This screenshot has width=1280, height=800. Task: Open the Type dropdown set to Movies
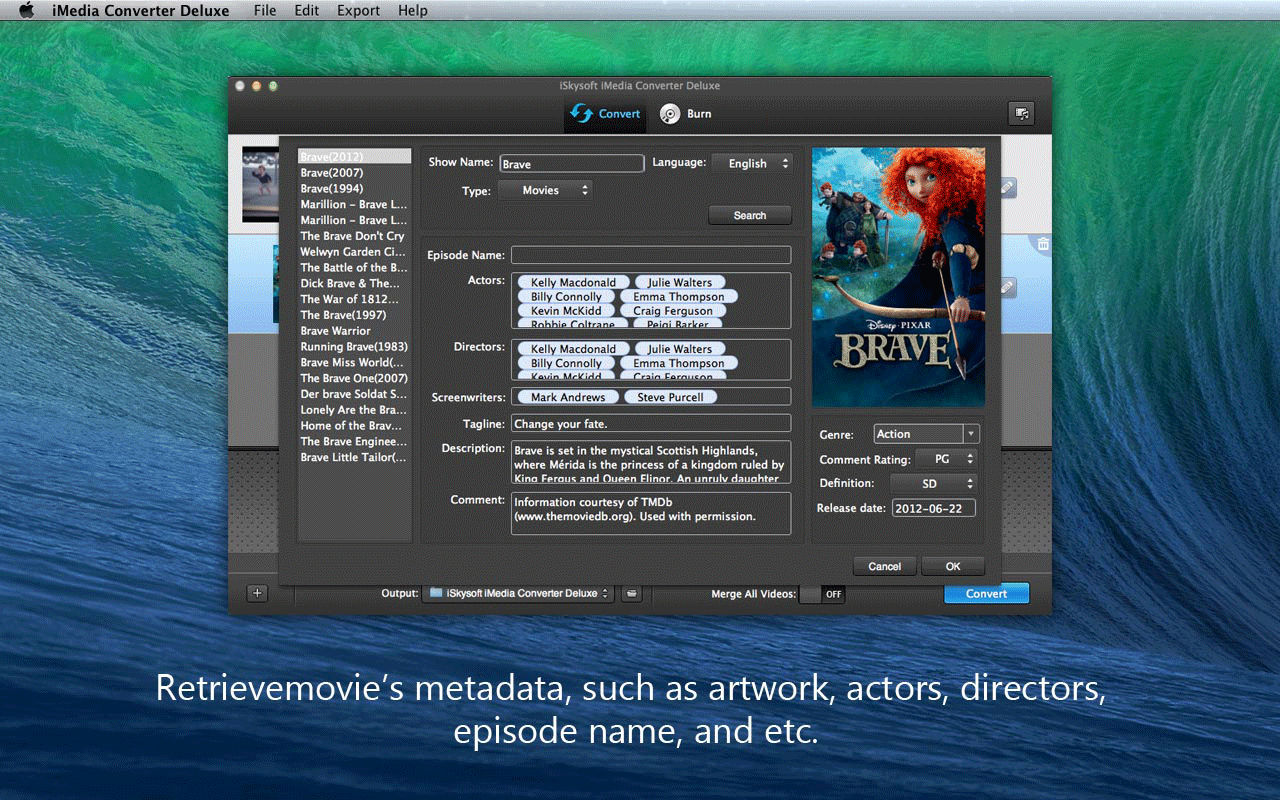(545, 190)
